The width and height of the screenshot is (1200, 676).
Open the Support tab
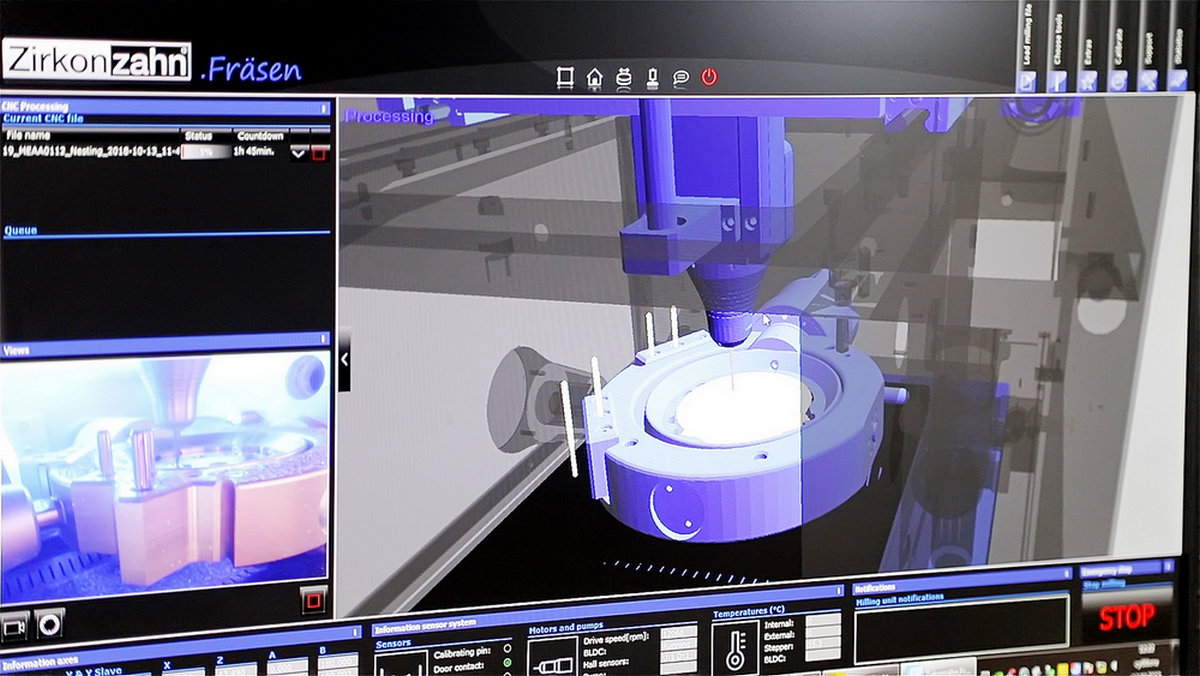(1150, 47)
